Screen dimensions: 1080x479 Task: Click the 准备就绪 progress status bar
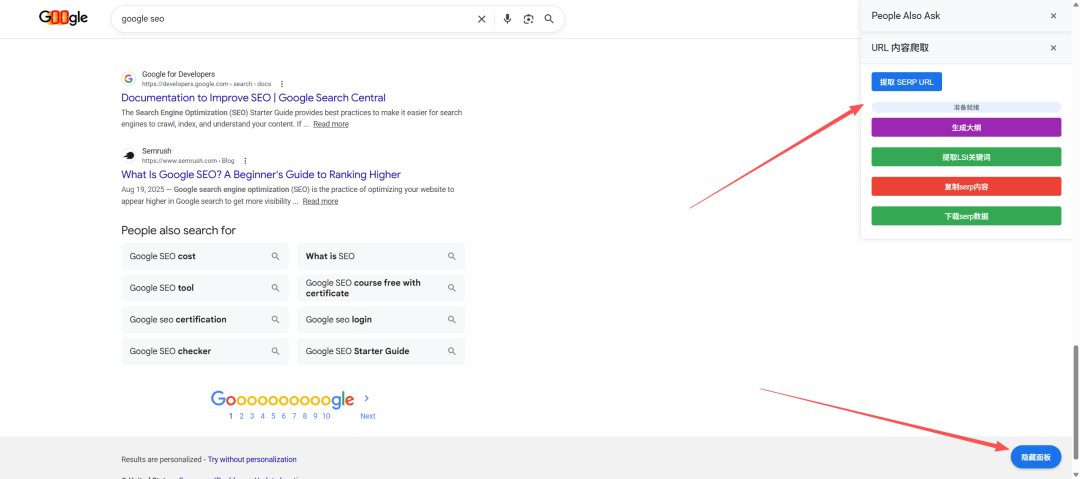966,108
